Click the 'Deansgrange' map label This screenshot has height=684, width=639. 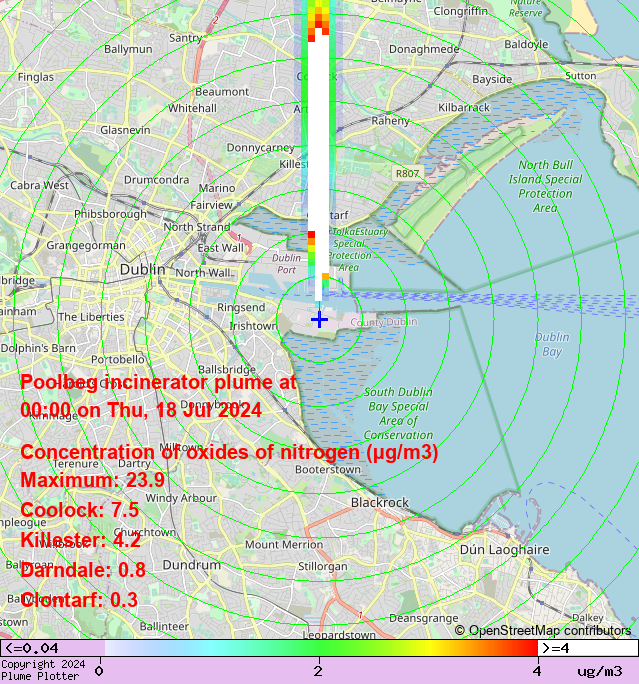pos(424,619)
